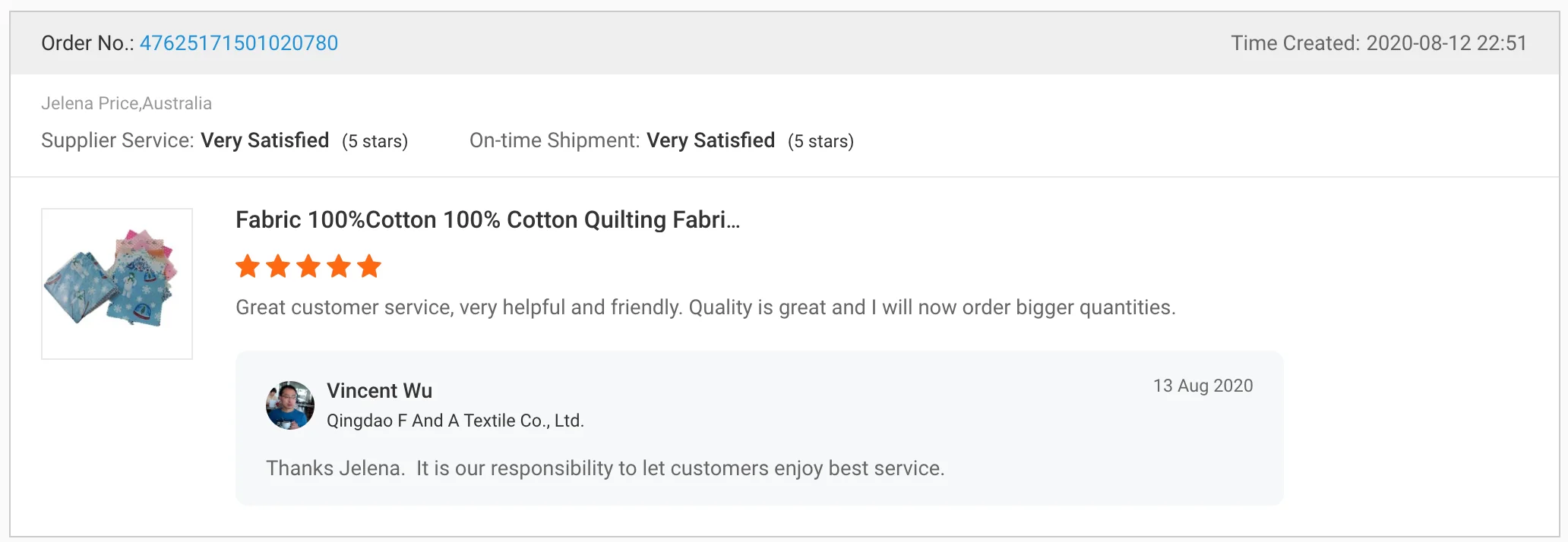The image size is (1568, 542).
Task: Click the first orange rating star
Action: coord(248,266)
